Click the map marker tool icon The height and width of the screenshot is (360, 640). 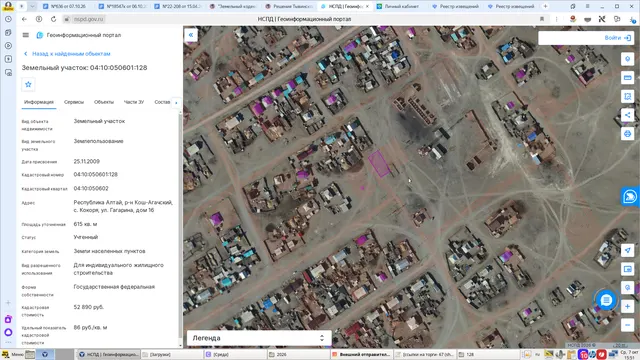click(x=627, y=59)
